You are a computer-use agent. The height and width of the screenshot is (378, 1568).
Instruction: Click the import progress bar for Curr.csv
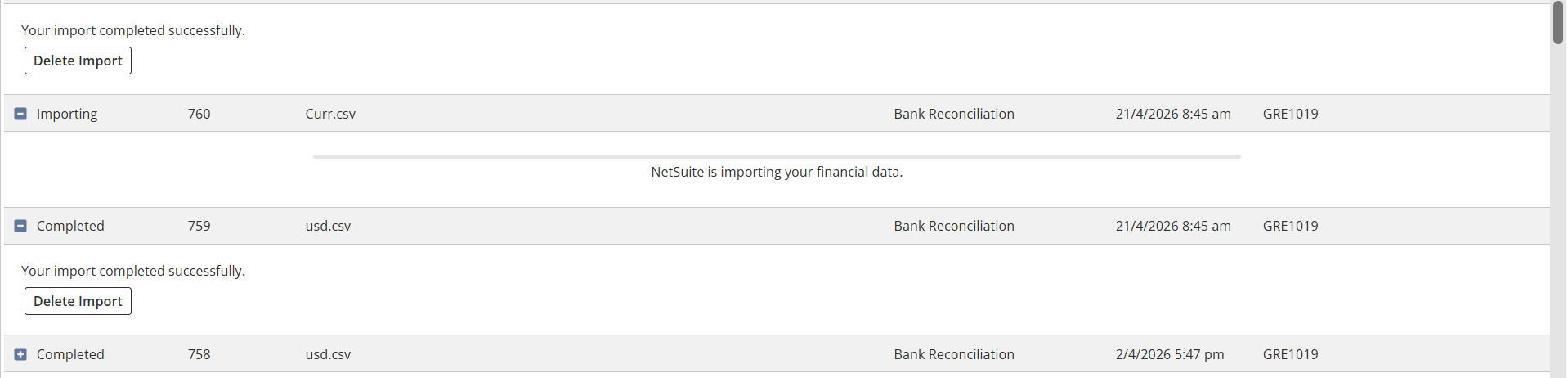pyautogui.click(x=776, y=156)
